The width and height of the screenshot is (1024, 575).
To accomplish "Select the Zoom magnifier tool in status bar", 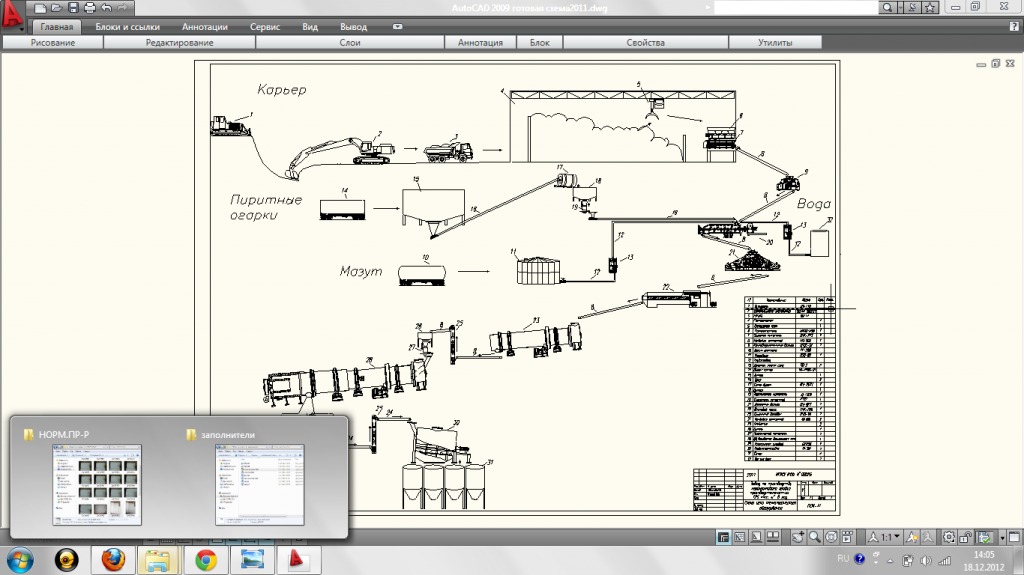I will click(814, 537).
